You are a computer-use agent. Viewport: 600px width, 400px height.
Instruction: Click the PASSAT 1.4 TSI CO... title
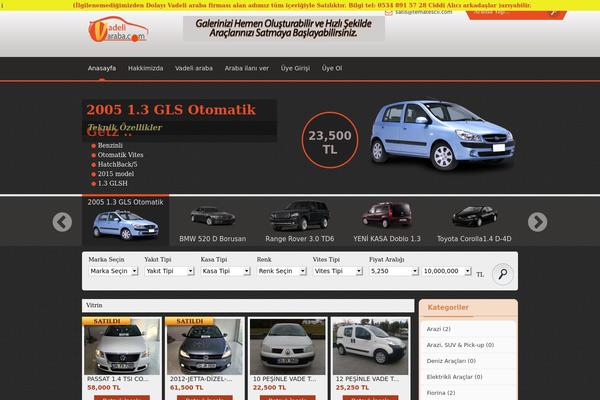pyautogui.click(x=118, y=379)
